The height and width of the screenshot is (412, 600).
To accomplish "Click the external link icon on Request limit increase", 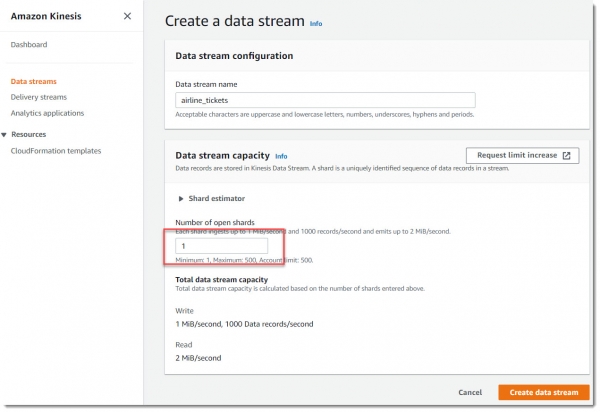I will (566, 156).
